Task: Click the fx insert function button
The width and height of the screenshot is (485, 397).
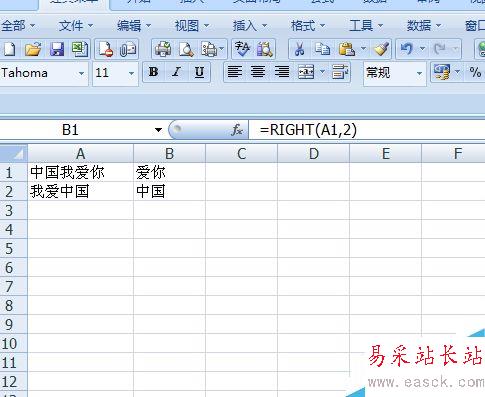Action: [237, 130]
